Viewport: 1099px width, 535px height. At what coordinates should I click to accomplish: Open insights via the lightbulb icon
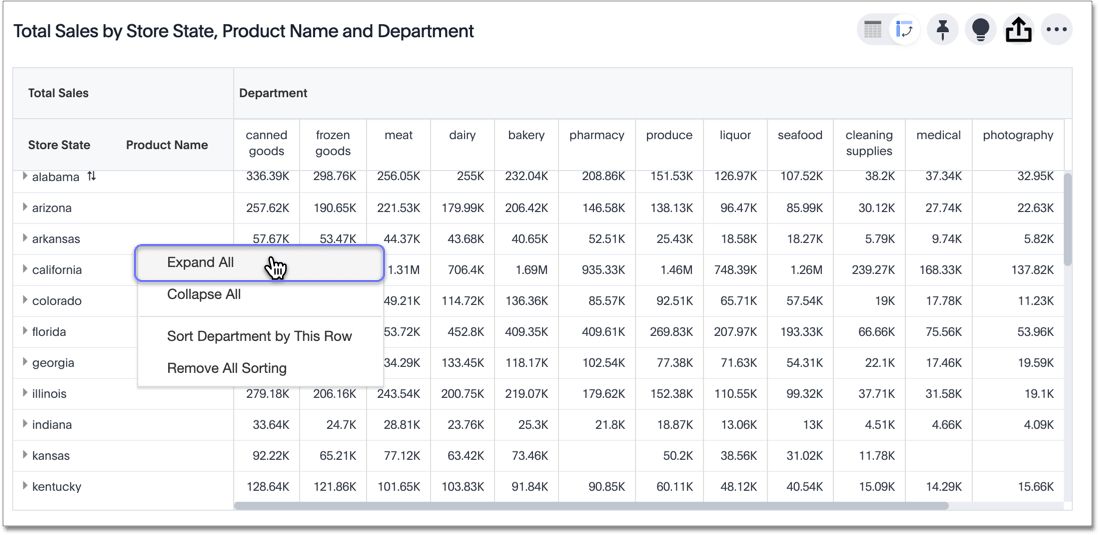[x=980, y=30]
